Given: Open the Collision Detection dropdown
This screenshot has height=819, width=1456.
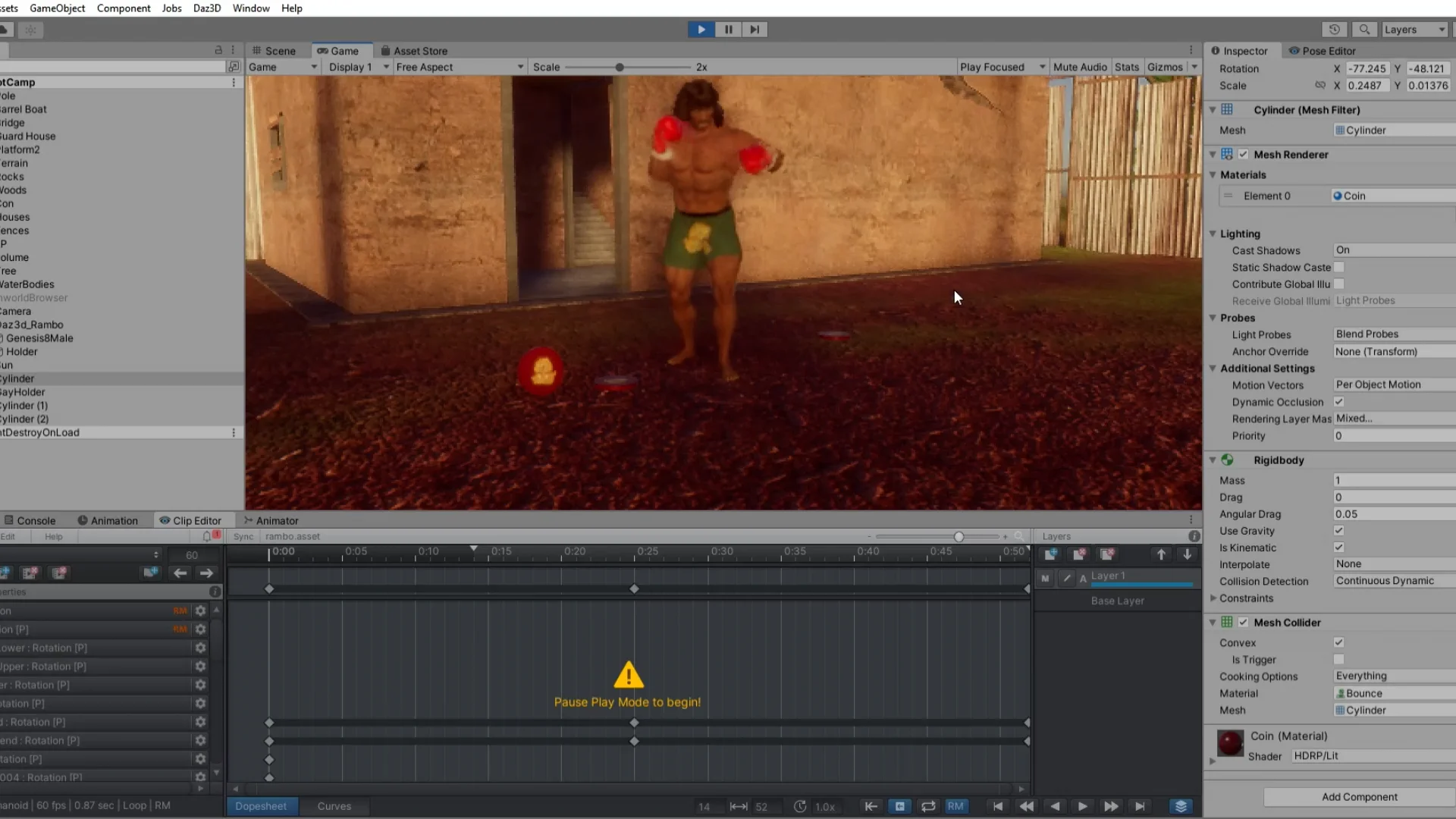Looking at the screenshot, I should 1394,581.
